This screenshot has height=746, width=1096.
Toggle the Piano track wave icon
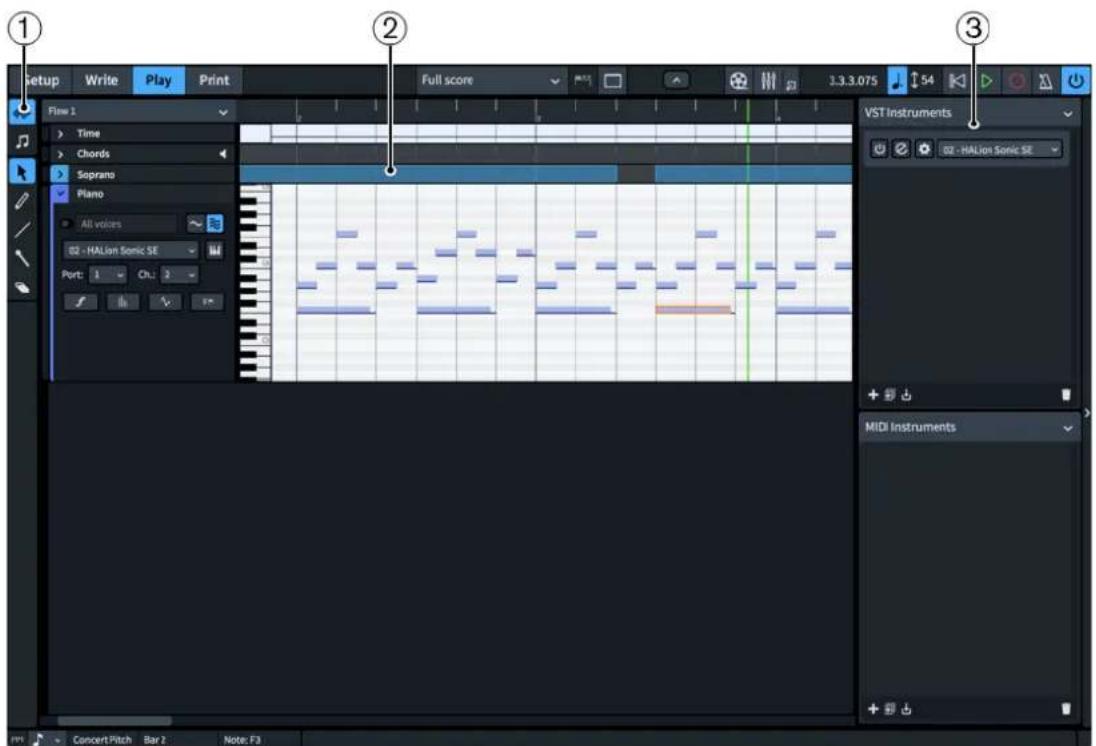195,224
